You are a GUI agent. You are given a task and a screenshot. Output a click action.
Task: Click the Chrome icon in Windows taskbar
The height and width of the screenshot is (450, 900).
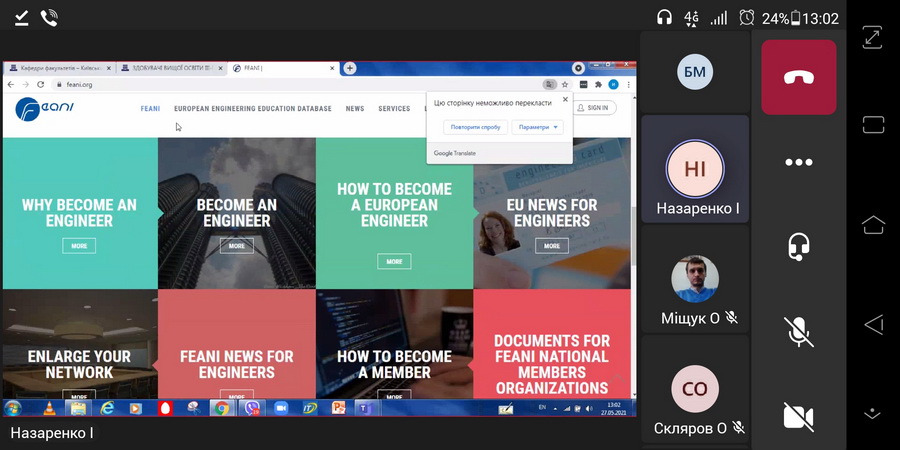pyautogui.click(x=221, y=408)
